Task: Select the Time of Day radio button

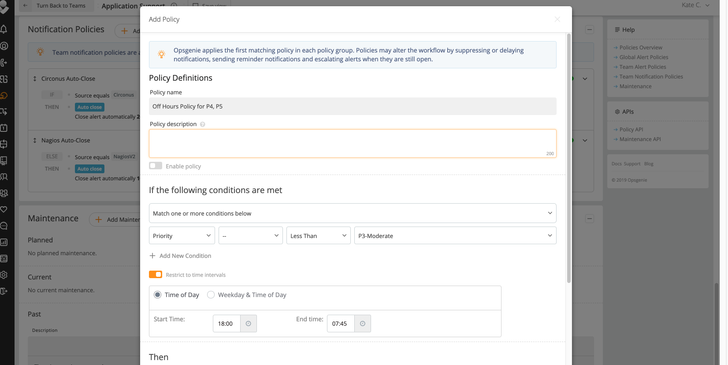Action: coord(158,295)
